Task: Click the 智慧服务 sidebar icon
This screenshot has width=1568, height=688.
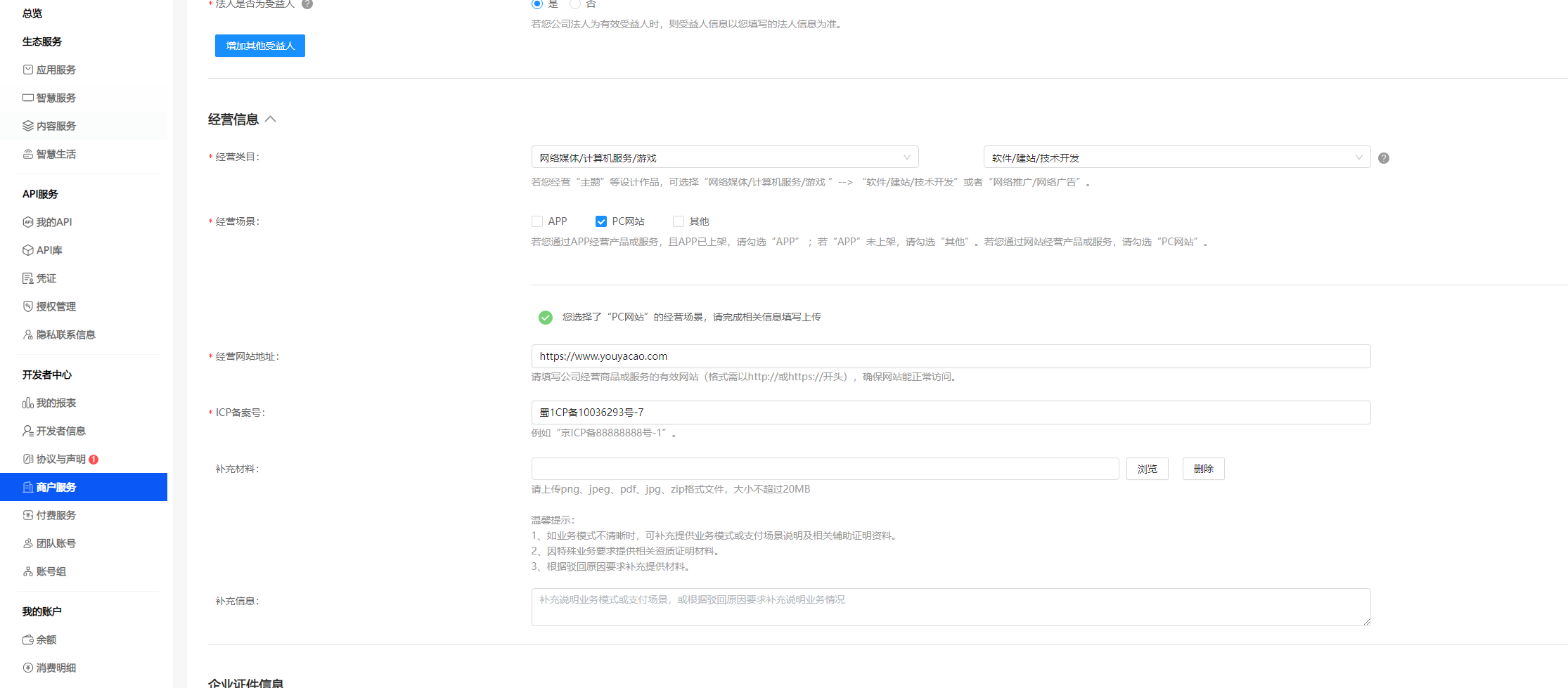Action: (28, 98)
